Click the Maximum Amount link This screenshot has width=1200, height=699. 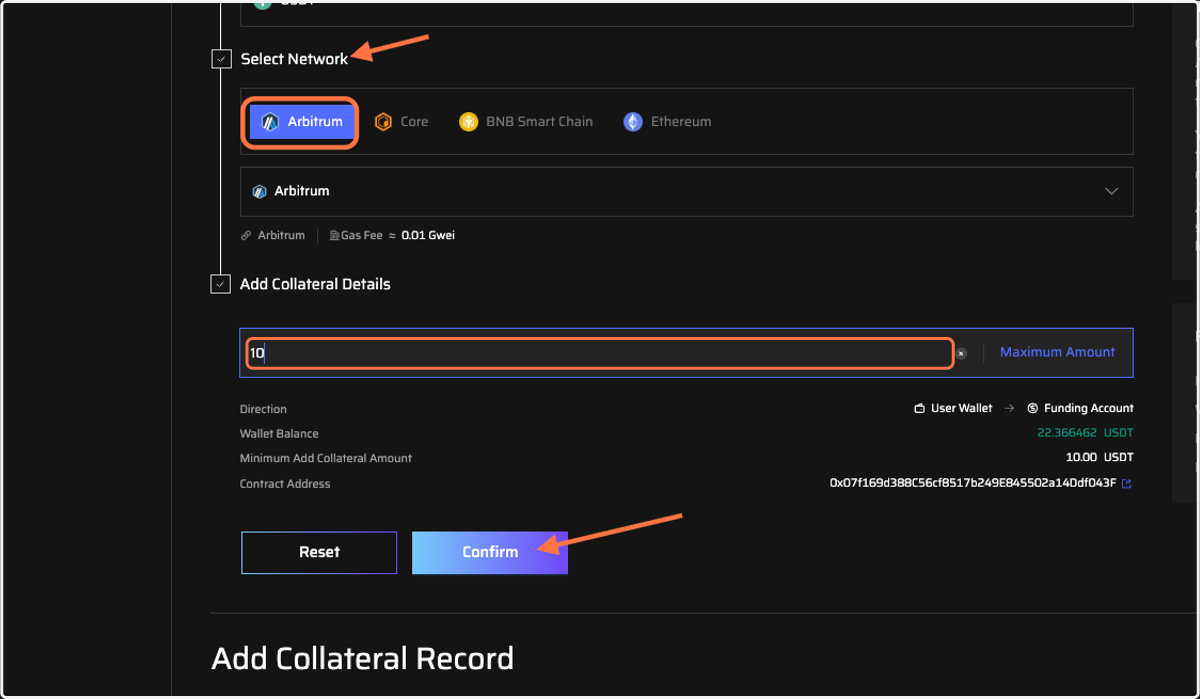point(1057,352)
